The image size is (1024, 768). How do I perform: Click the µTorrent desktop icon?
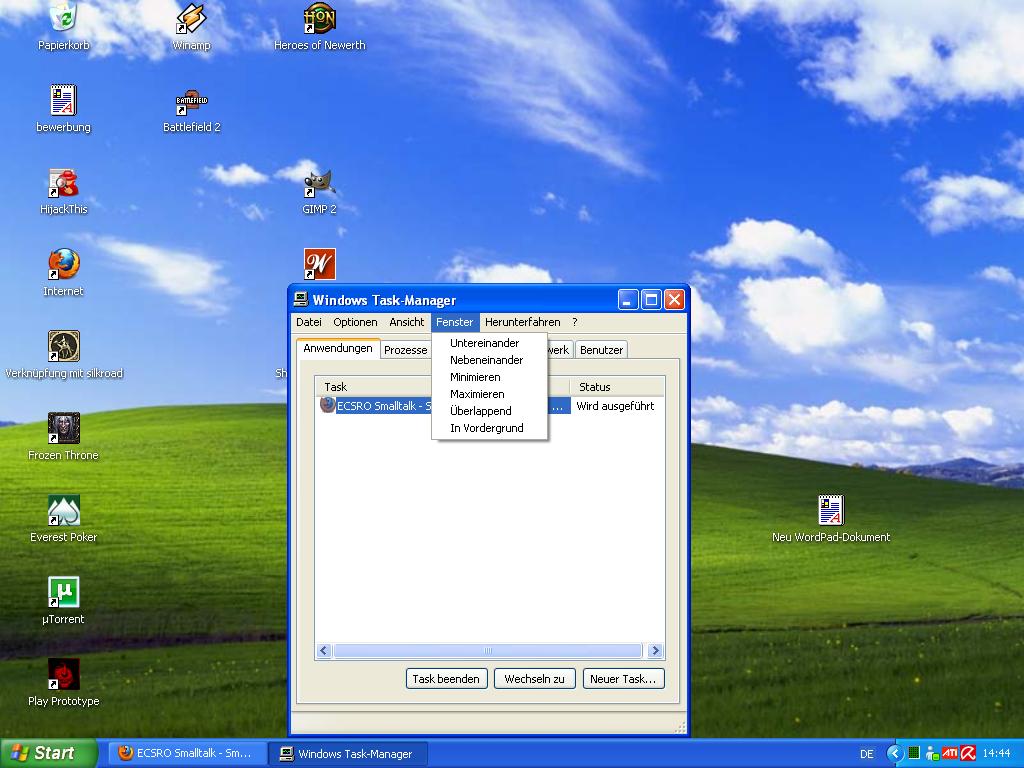pos(63,593)
